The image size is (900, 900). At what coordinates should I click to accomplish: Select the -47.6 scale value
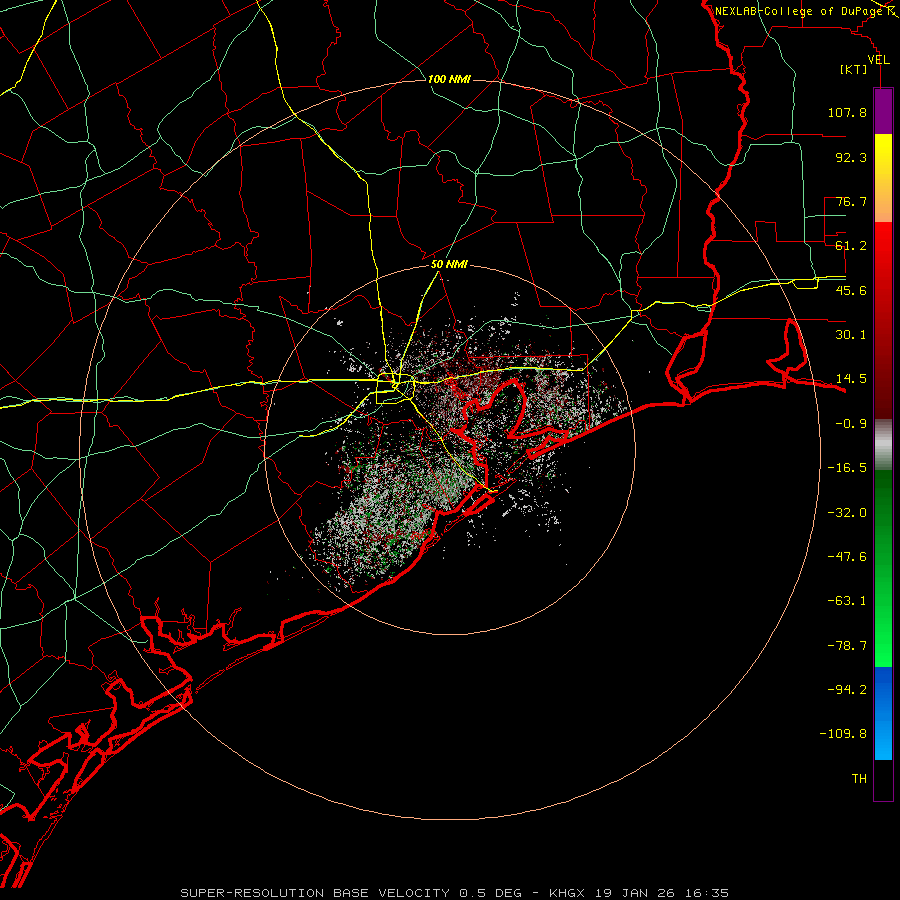pyautogui.click(x=847, y=557)
